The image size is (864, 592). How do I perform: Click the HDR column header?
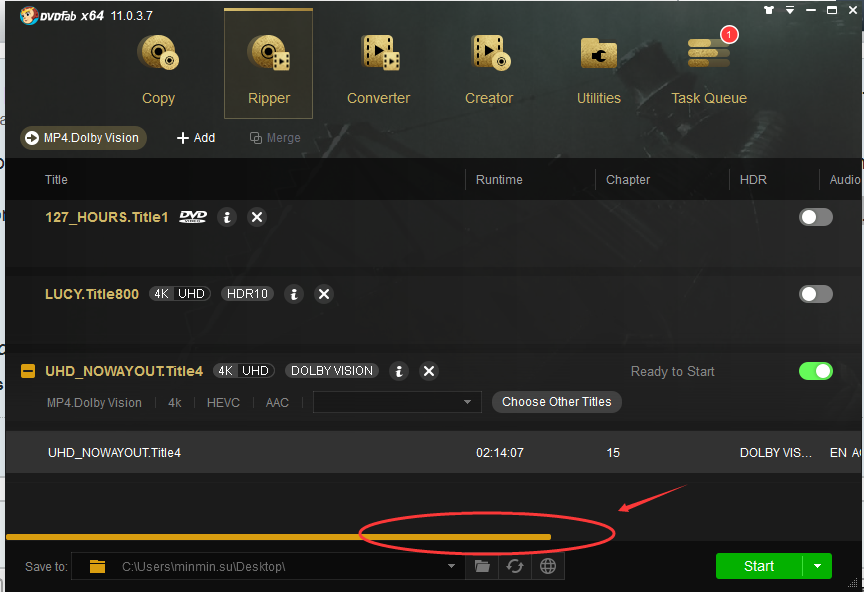[x=753, y=180]
